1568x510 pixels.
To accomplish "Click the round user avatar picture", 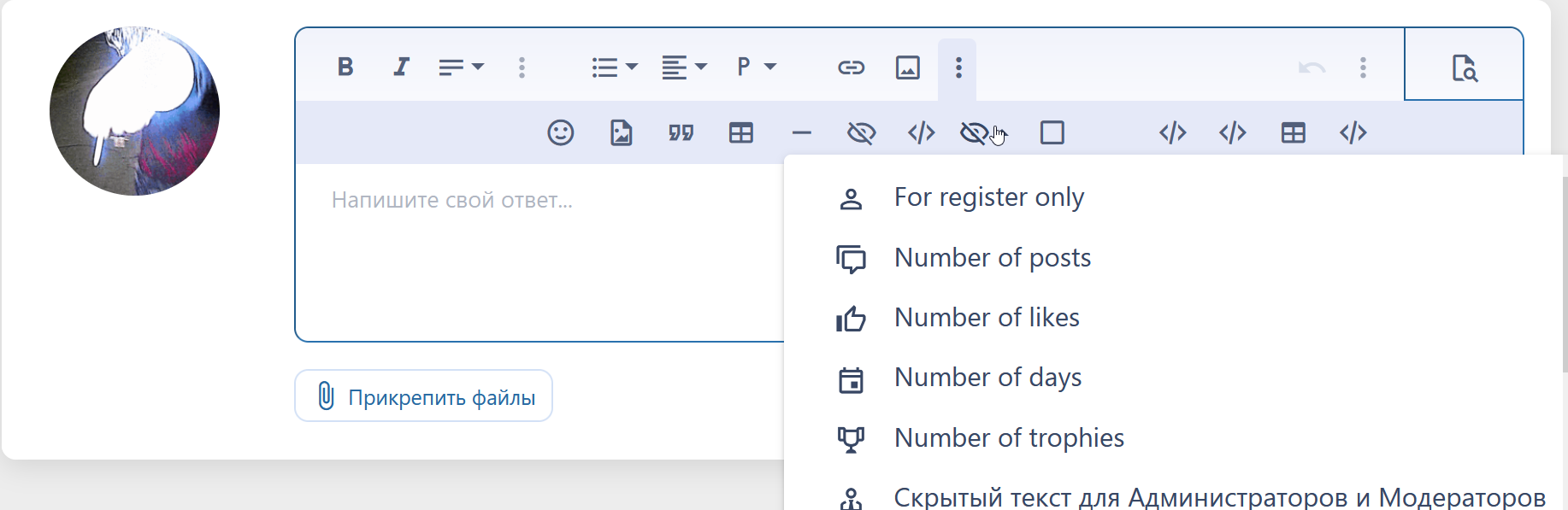I will tap(135, 111).
